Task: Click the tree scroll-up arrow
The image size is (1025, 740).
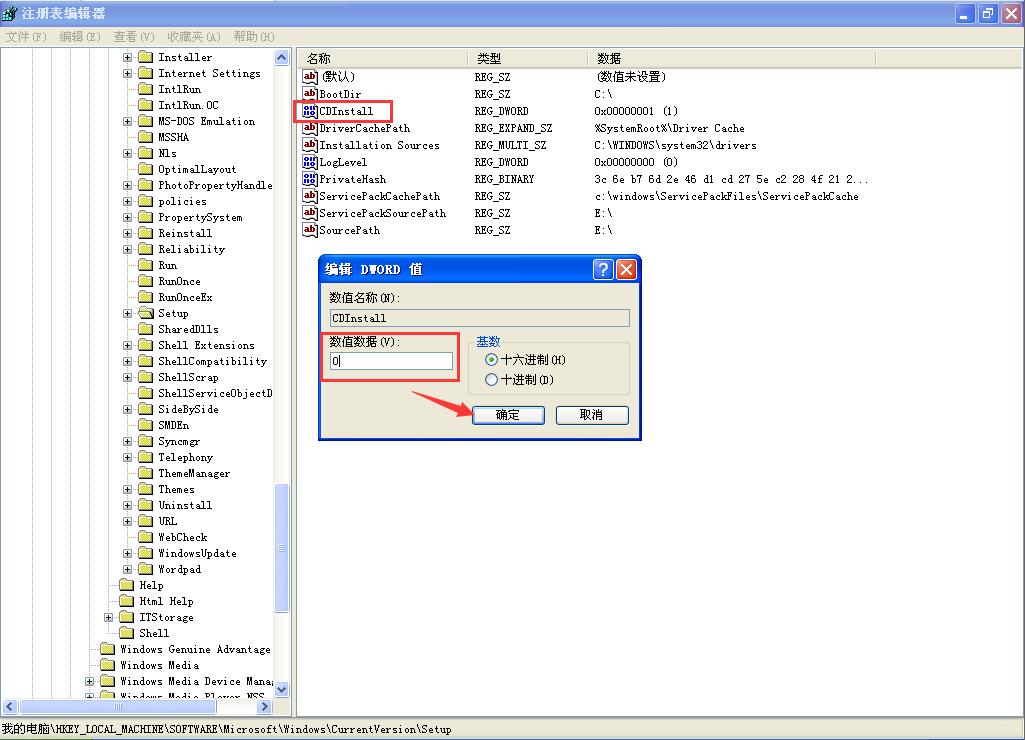Action: pos(282,58)
